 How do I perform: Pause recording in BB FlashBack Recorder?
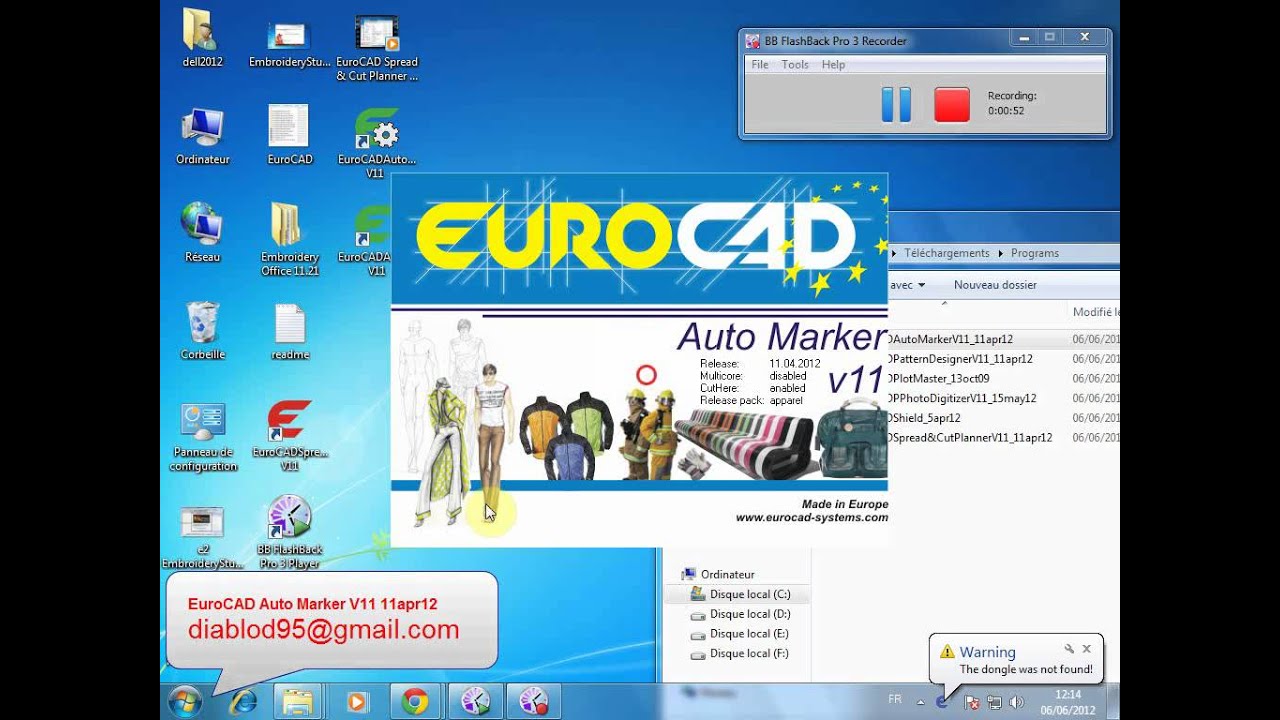click(x=896, y=104)
